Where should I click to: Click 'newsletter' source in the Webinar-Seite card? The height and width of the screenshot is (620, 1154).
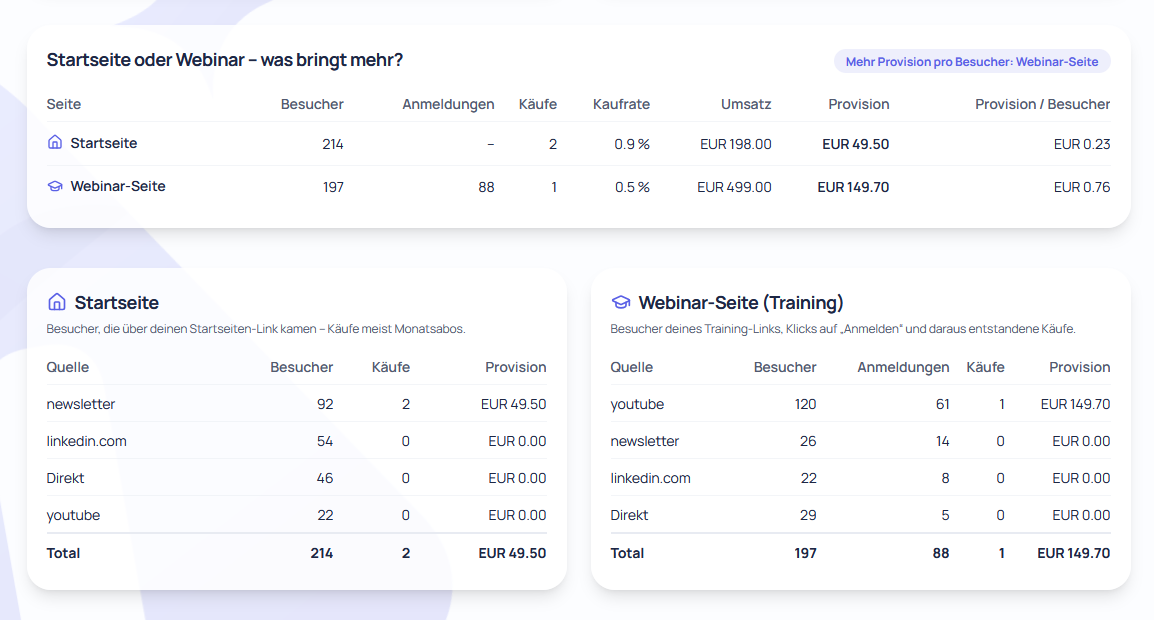645,441
